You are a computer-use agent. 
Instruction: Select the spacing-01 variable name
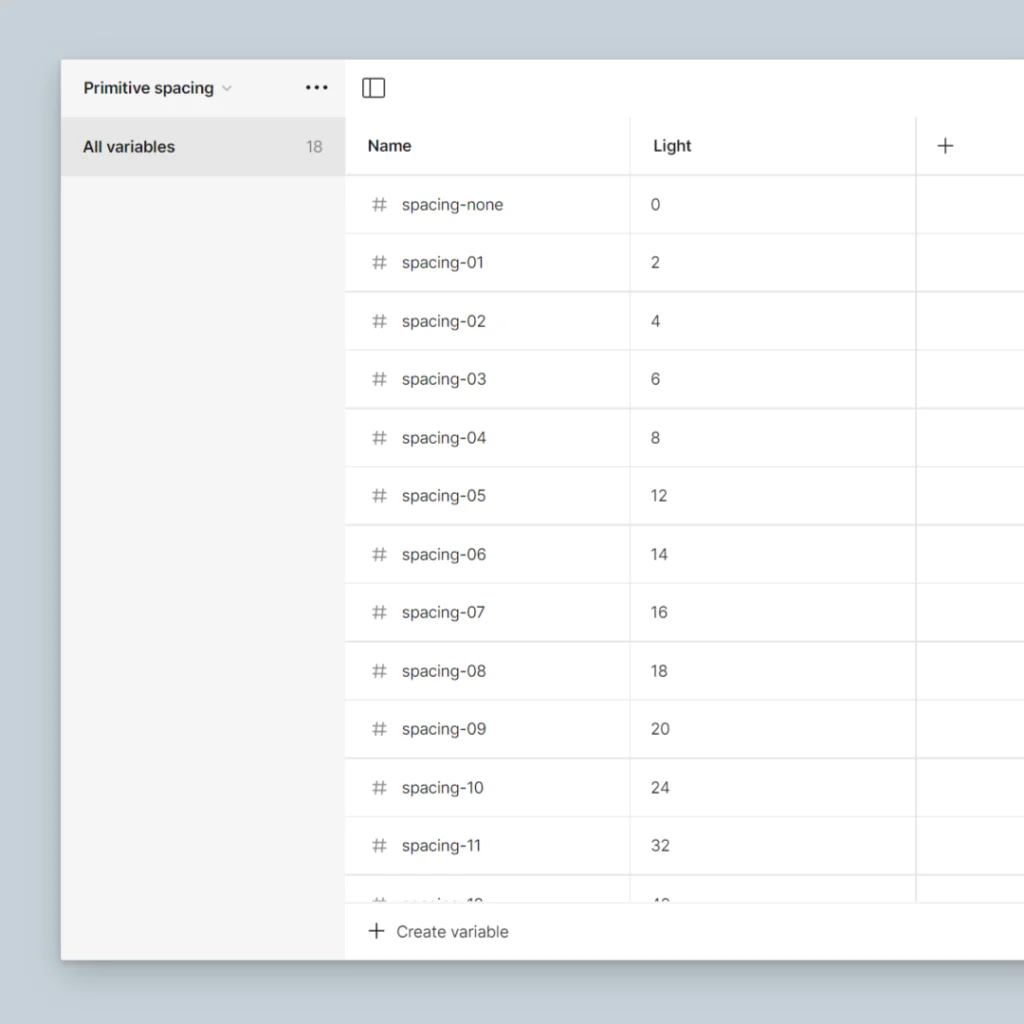point(442,263)
